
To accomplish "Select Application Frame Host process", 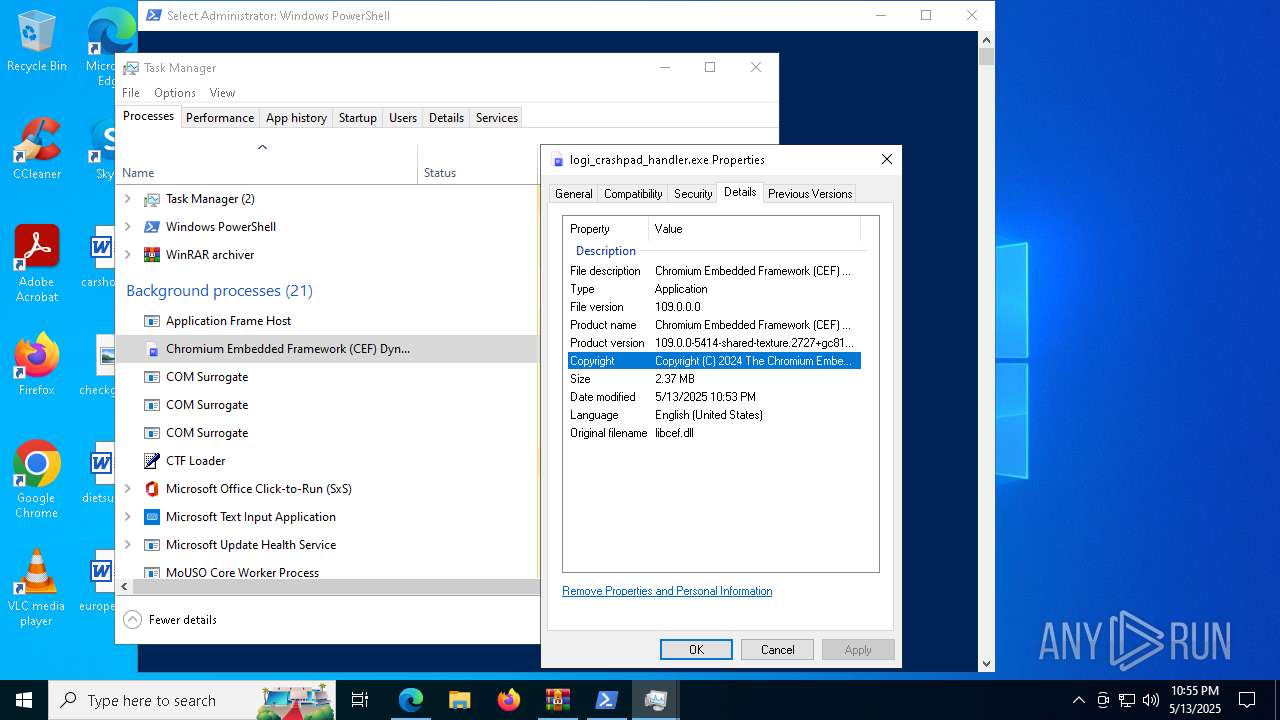I will click(327, 321).
